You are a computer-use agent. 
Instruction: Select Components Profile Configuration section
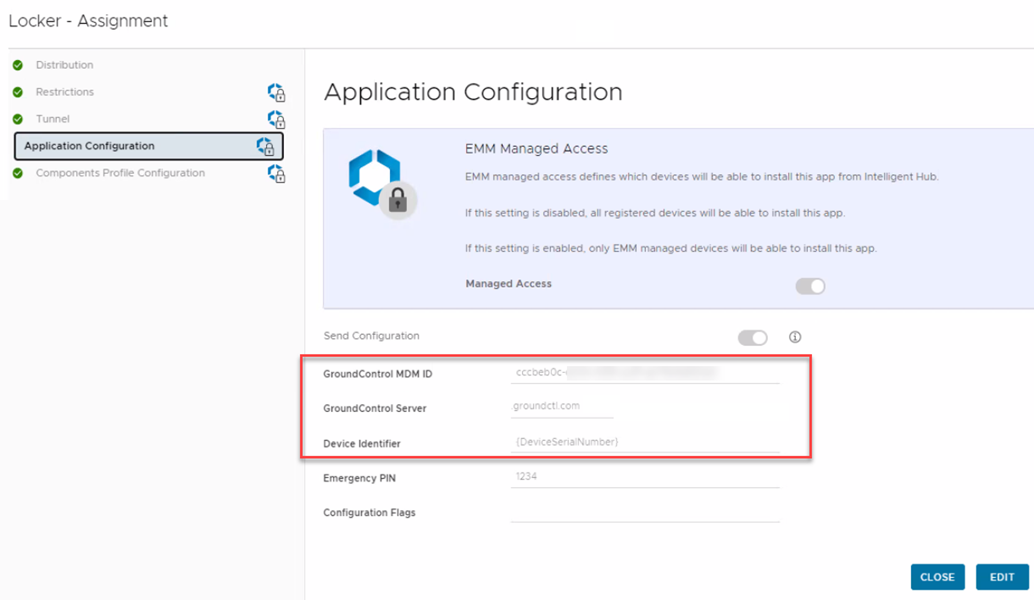pyautogui.click(x=120, y=173)
